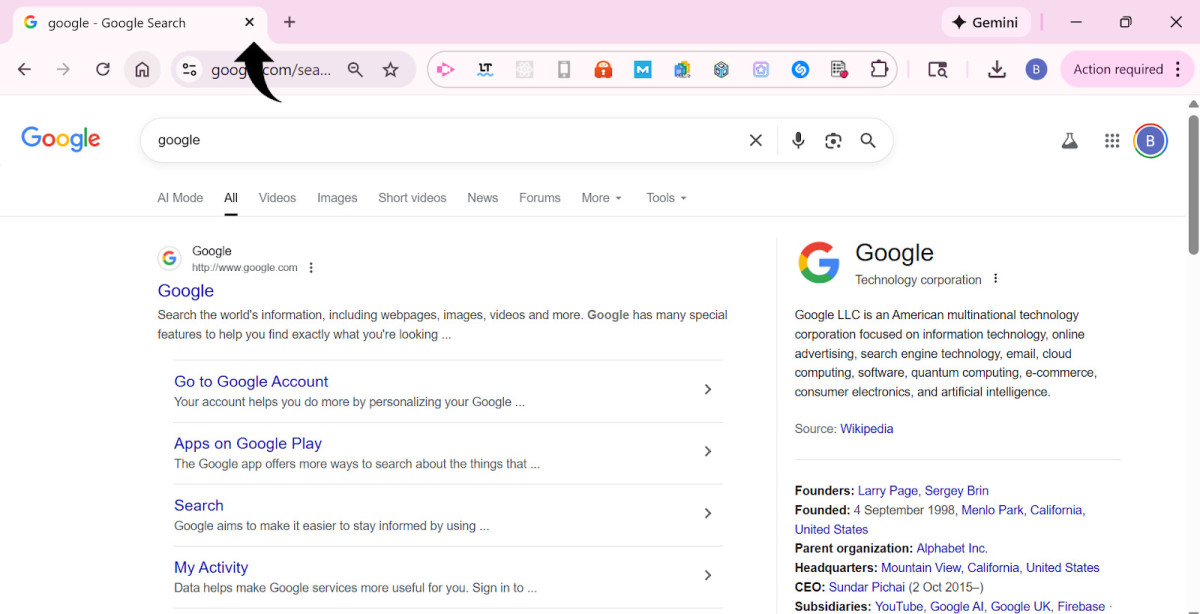Click the Larry Page founder link
Viewport: 1200px width, 614px height.
point(887,490)
